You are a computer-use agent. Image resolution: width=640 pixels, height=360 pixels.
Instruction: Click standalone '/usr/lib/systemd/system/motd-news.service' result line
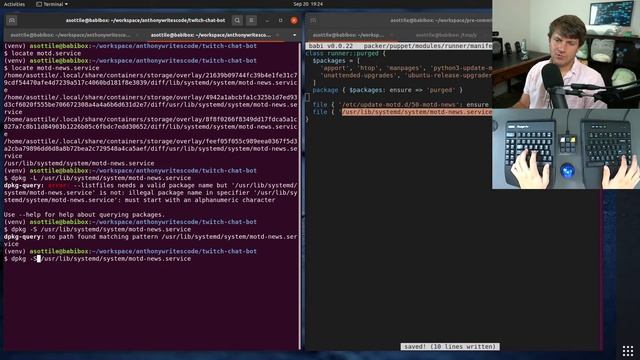(79, 163)
